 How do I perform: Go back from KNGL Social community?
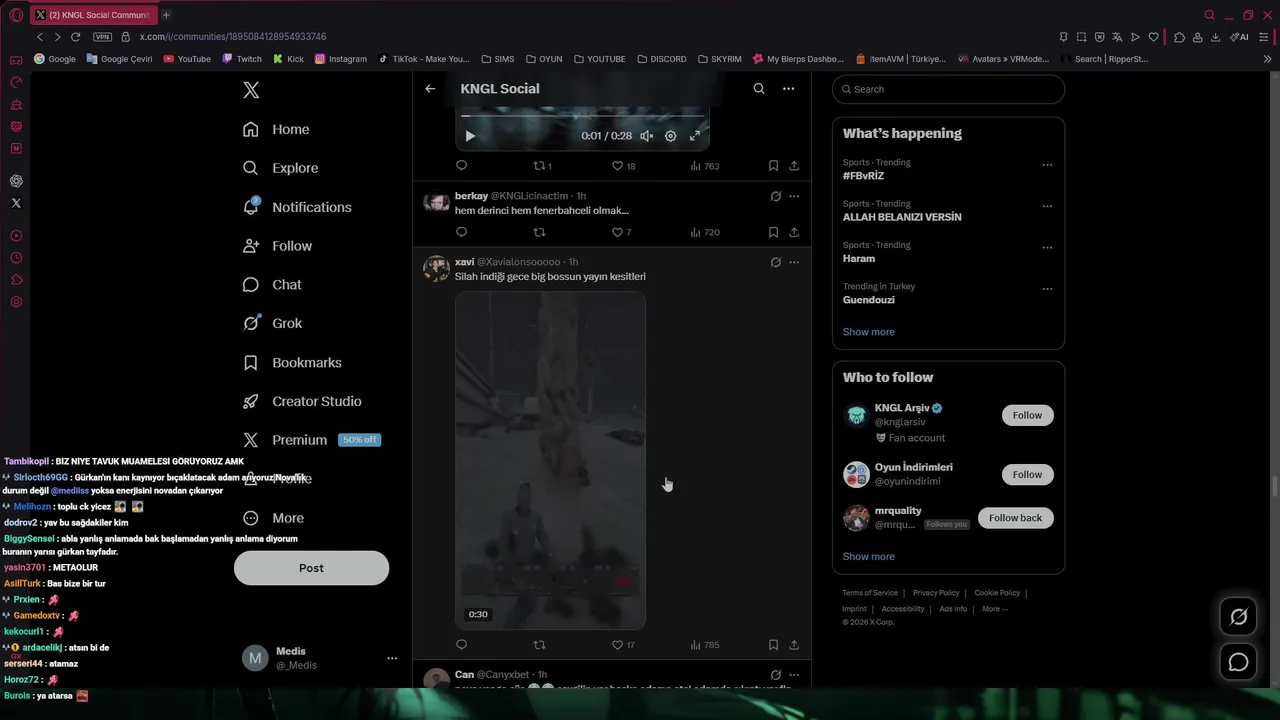(430, 89)
